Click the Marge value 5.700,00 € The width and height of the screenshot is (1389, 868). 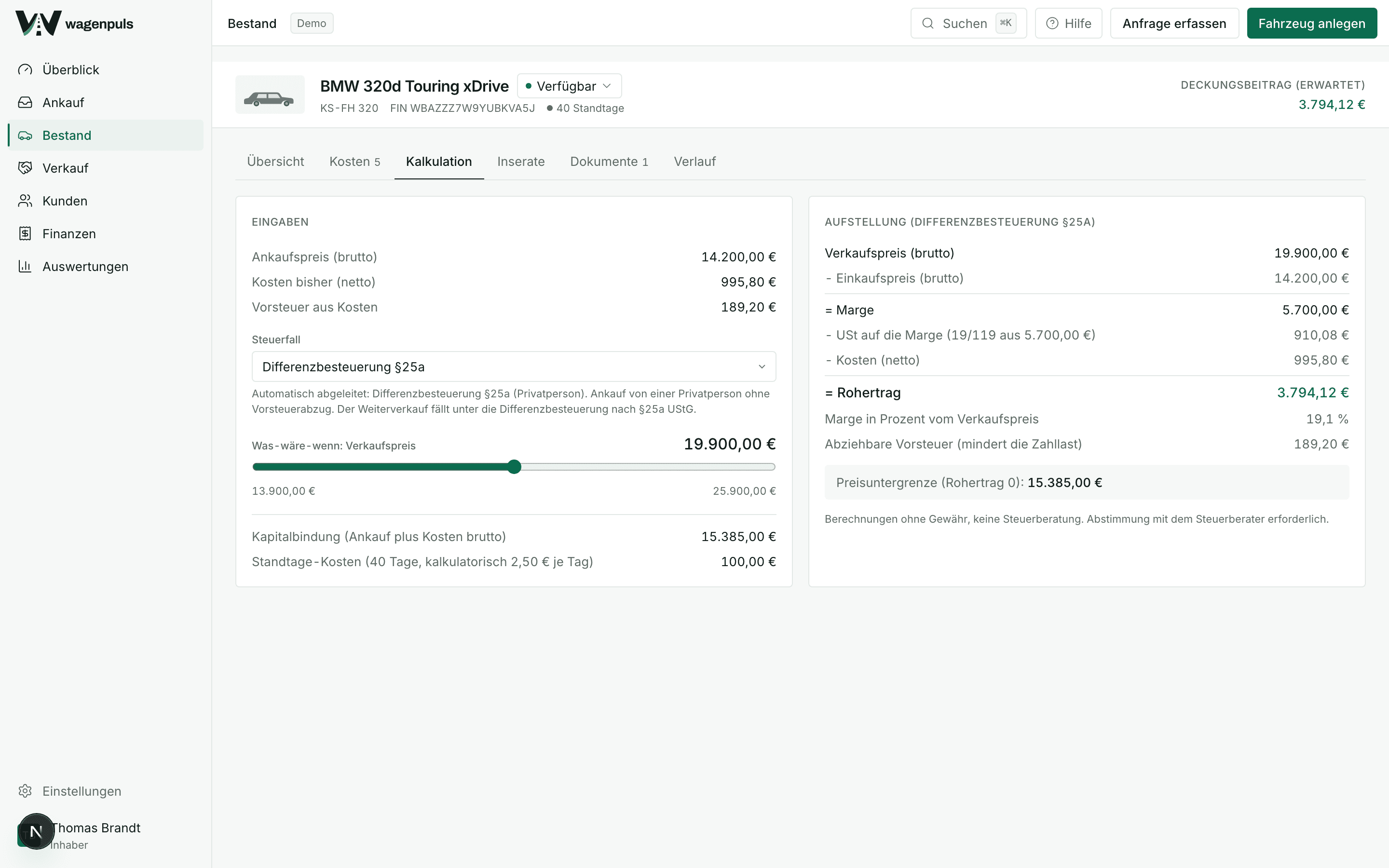point(1316,310)
